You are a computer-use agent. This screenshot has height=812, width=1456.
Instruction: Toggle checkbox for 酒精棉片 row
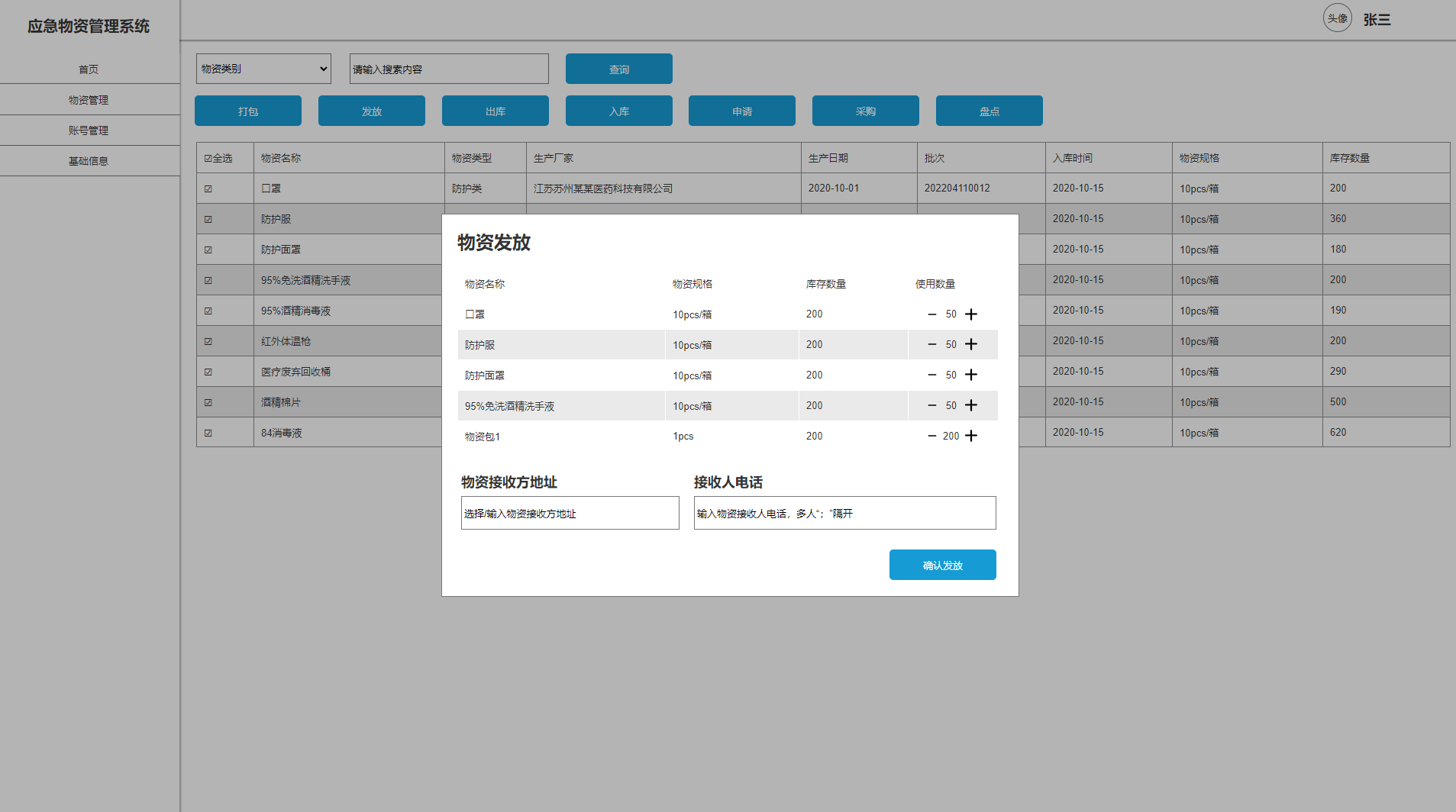(208, 402)
